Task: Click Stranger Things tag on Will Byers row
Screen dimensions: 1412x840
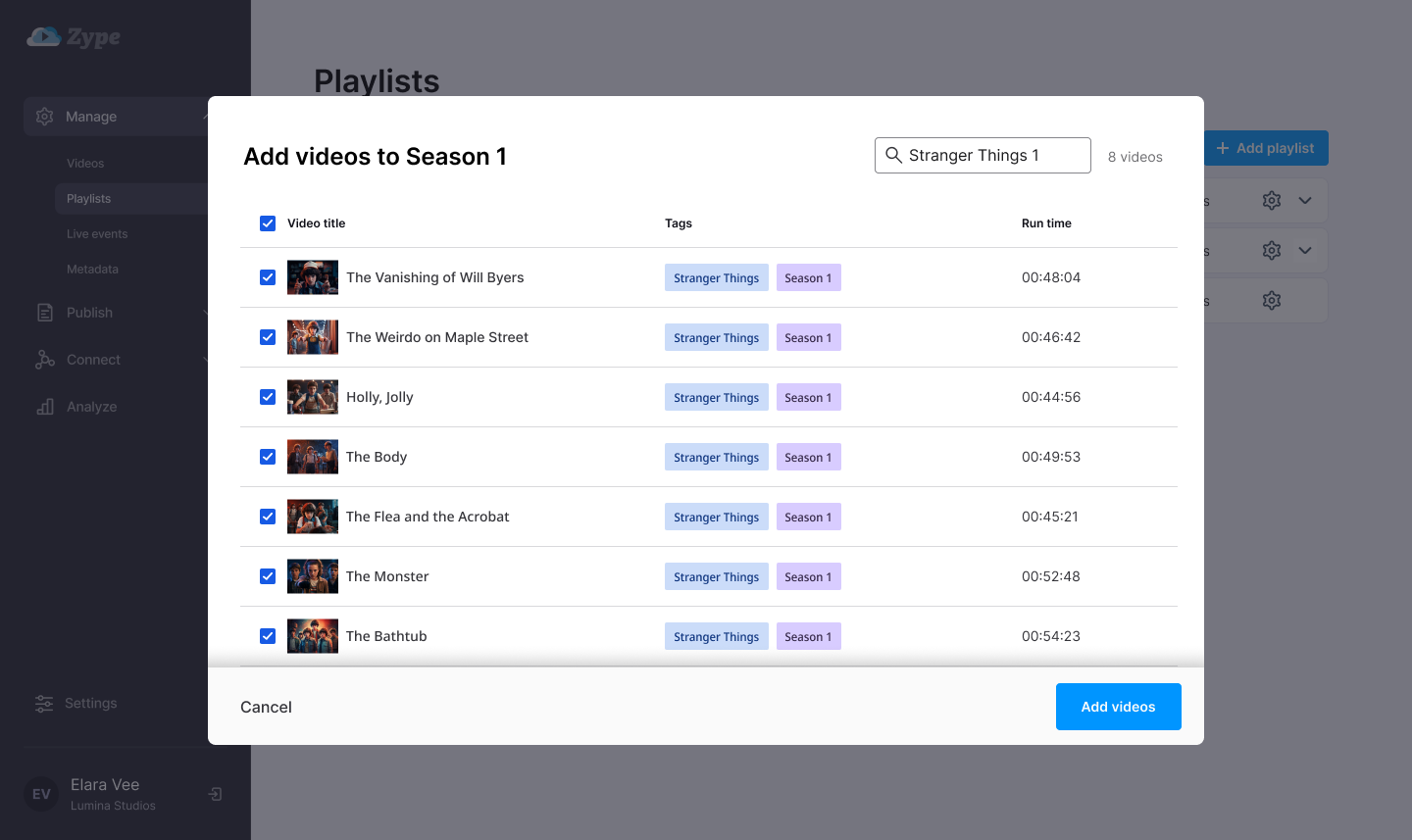Action: coord(717,277)
